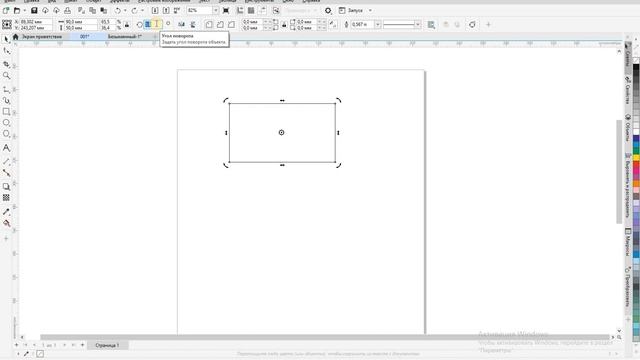This screenshot has width=640, height=360.
Task: Click the Paste icon in the standard toolbar
Action: pyautogui.click(x=104, y=10)
